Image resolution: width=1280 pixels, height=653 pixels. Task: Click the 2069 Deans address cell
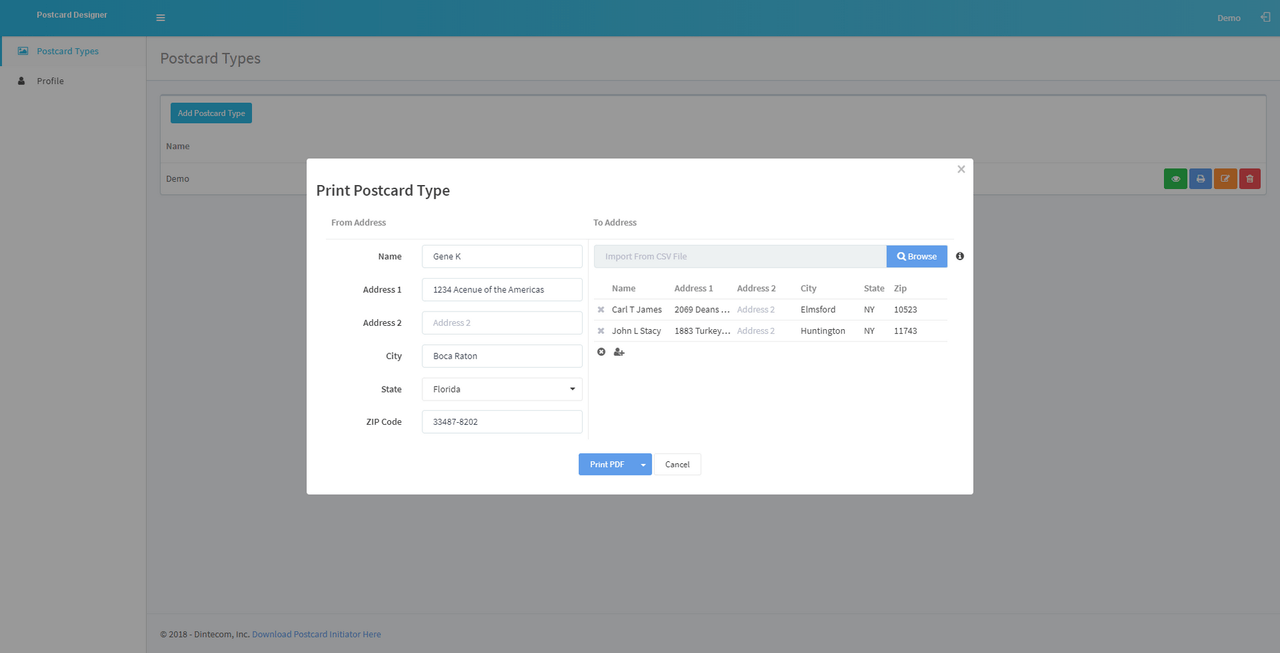[x=702, y=310]
